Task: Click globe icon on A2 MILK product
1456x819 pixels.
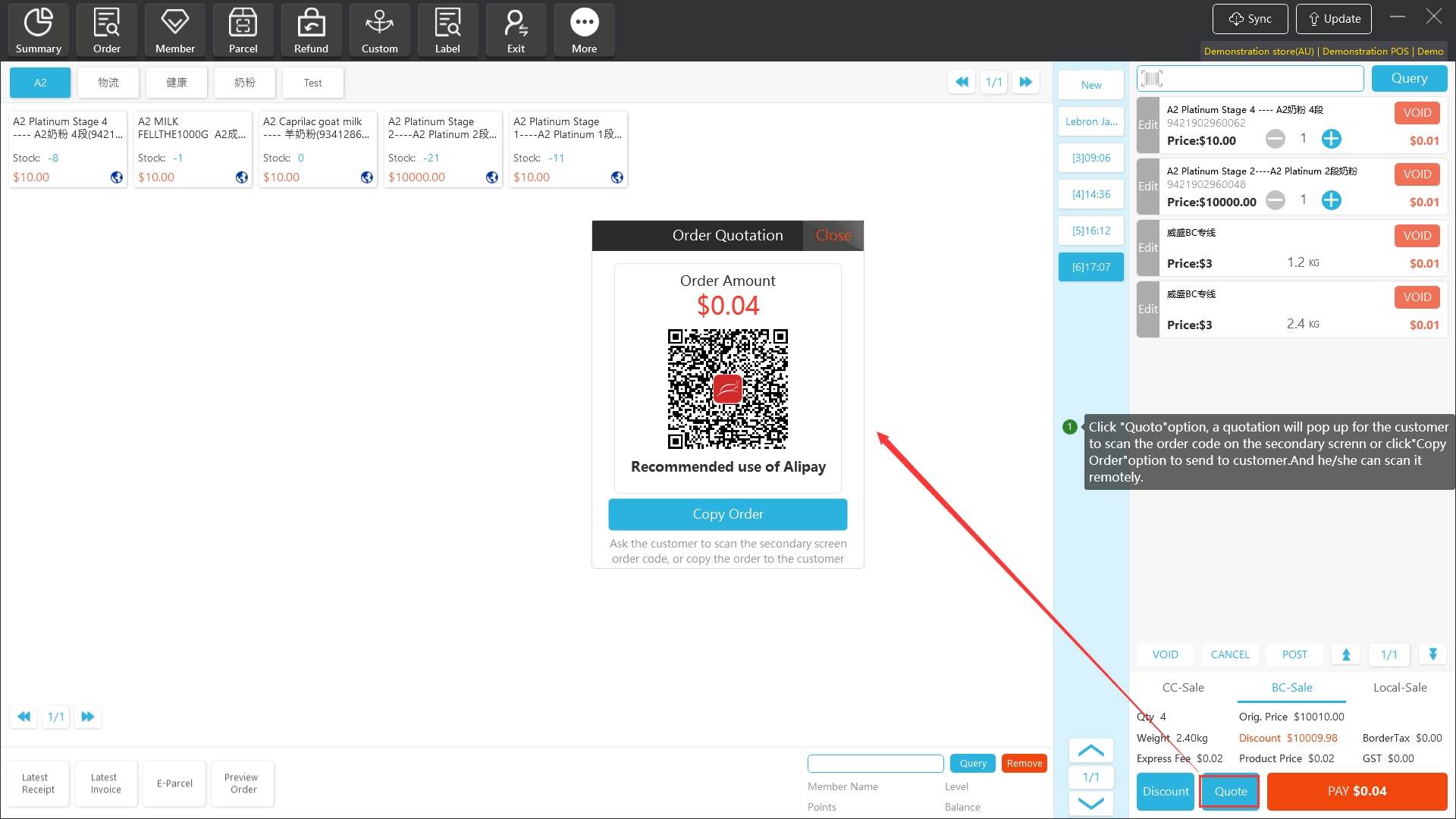Action: [242, 177]
